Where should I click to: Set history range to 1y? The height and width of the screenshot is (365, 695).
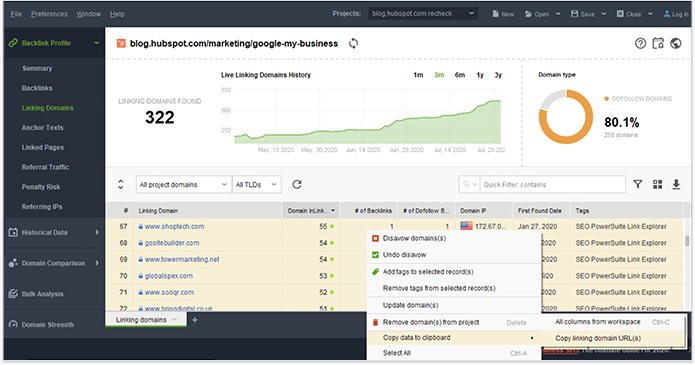(x=480, y=75)
